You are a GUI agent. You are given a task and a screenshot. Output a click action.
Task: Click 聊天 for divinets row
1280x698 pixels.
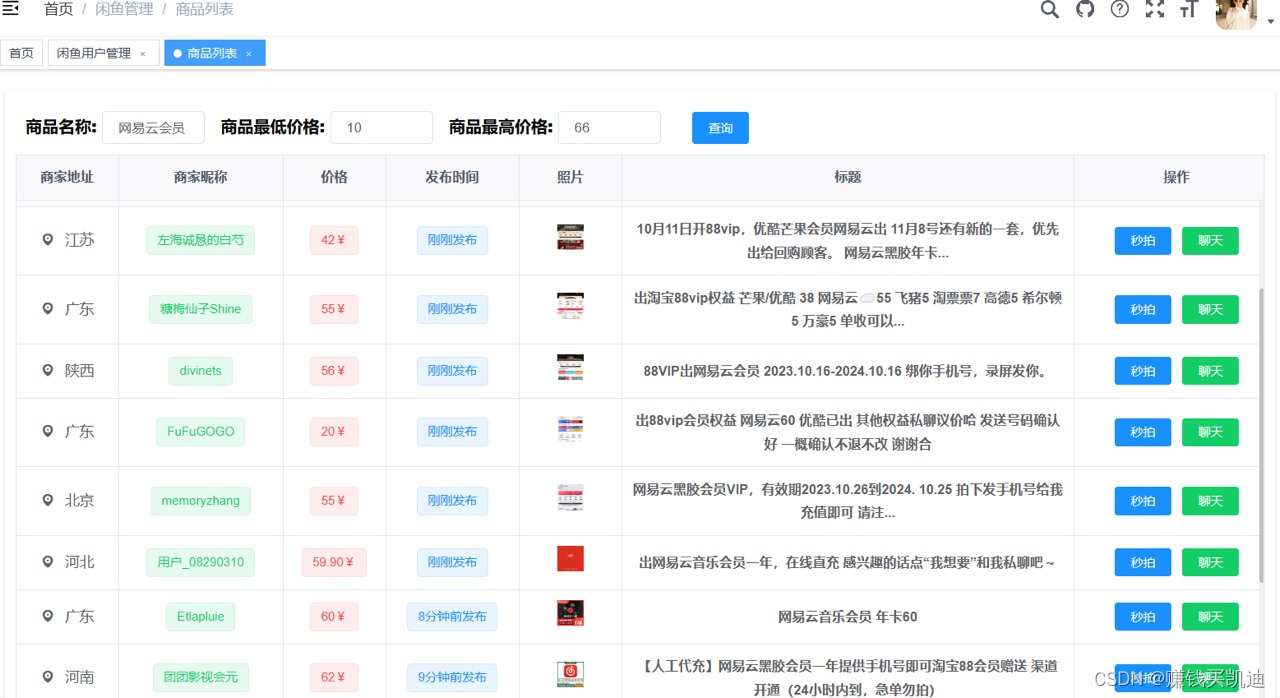click(1210, 371)
